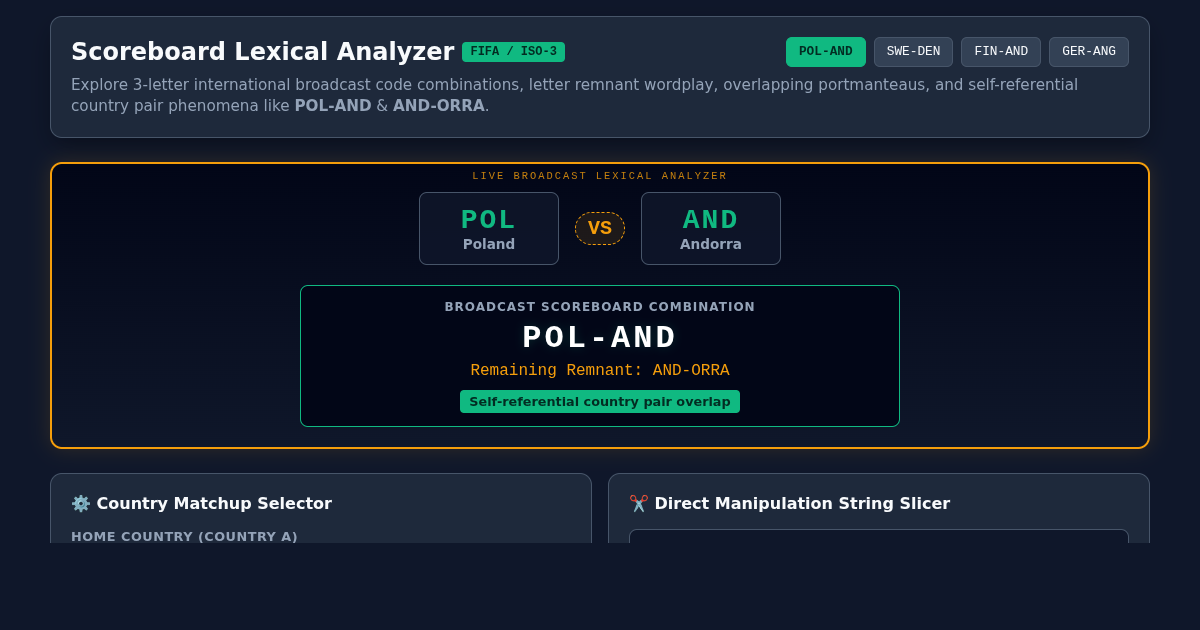Click the VS badge between countries
This screenshot has width=1200, height=630.
click(x=600, y=228)
